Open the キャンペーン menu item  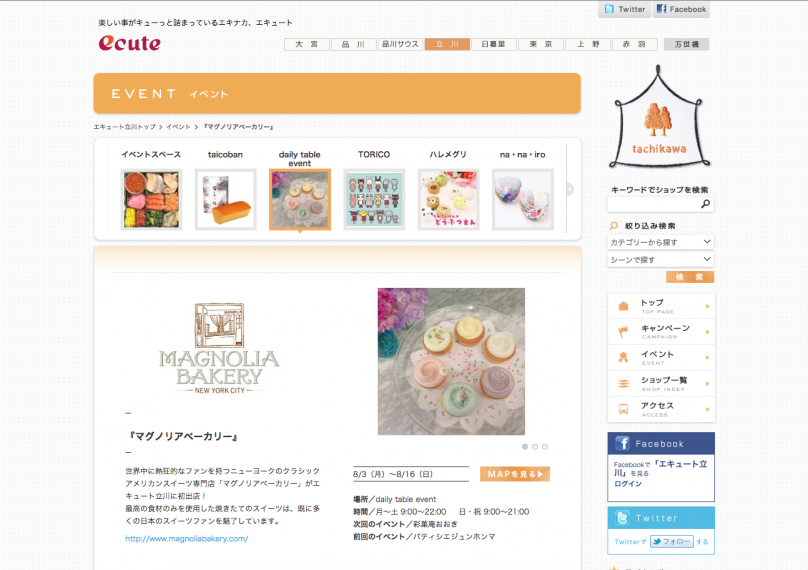click(x=661, y=332)
